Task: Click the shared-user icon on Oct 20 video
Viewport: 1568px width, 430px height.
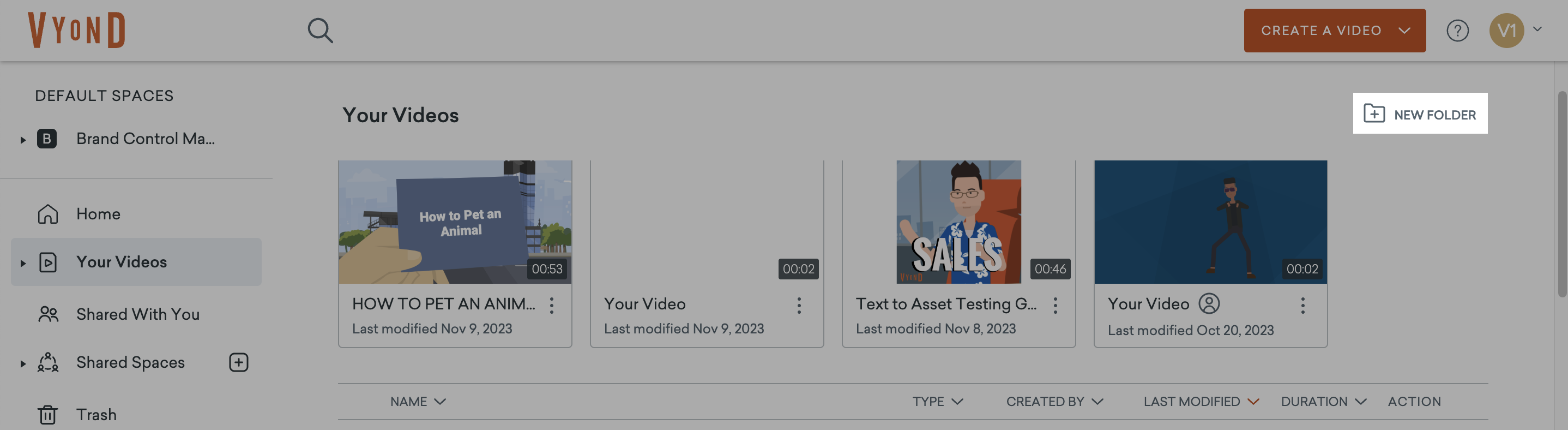Action: pos(1209,303)
